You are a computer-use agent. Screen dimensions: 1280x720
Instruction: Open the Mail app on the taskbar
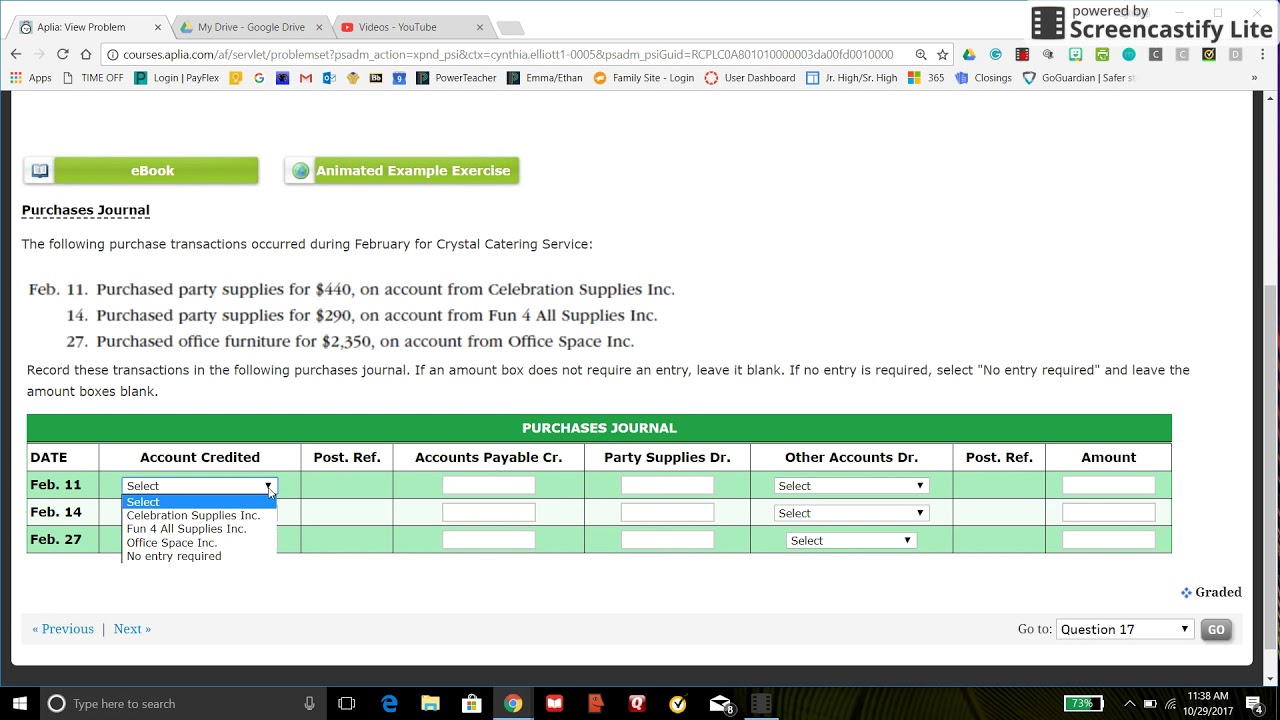point(721,704)
